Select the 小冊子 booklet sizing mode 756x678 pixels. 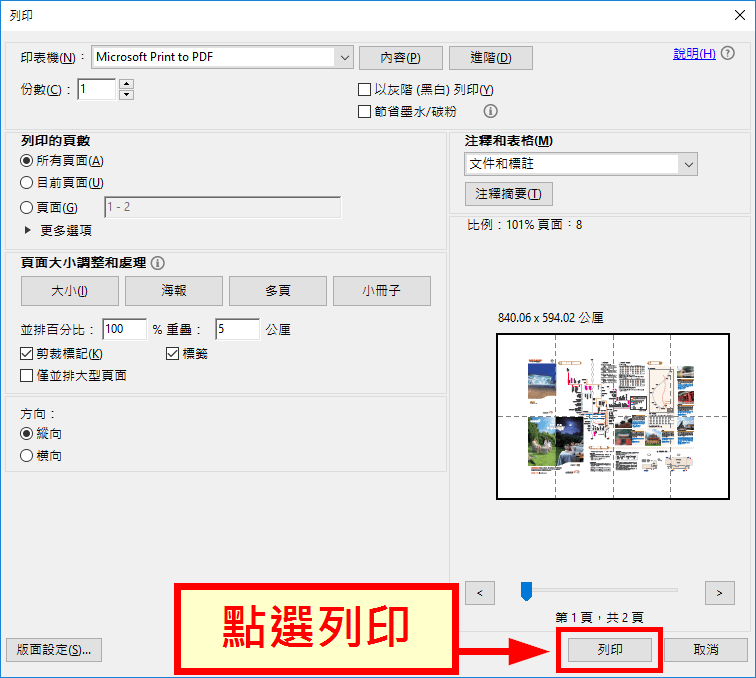pos(382,291)
